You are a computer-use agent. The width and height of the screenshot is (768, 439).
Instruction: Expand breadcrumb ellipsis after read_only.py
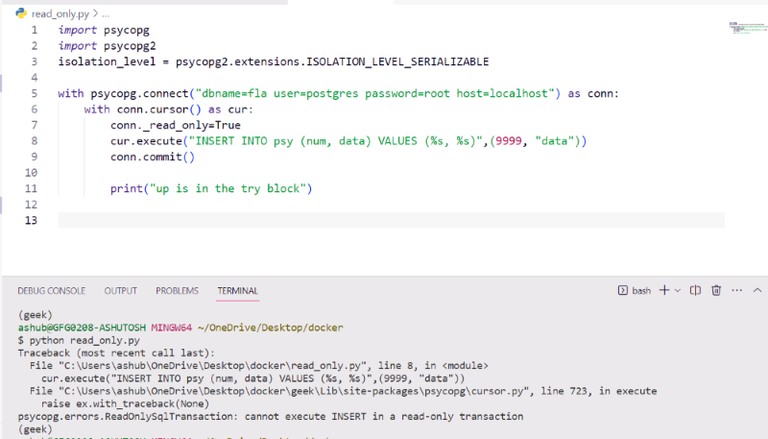click(x=105, y=14)
